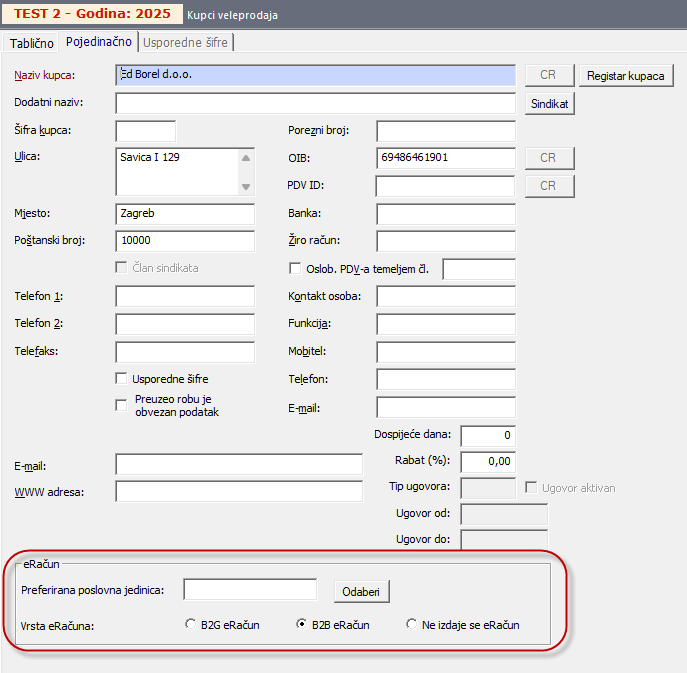Check the Oslob. PDV-a temeljem čl. box

pos(295,268)
